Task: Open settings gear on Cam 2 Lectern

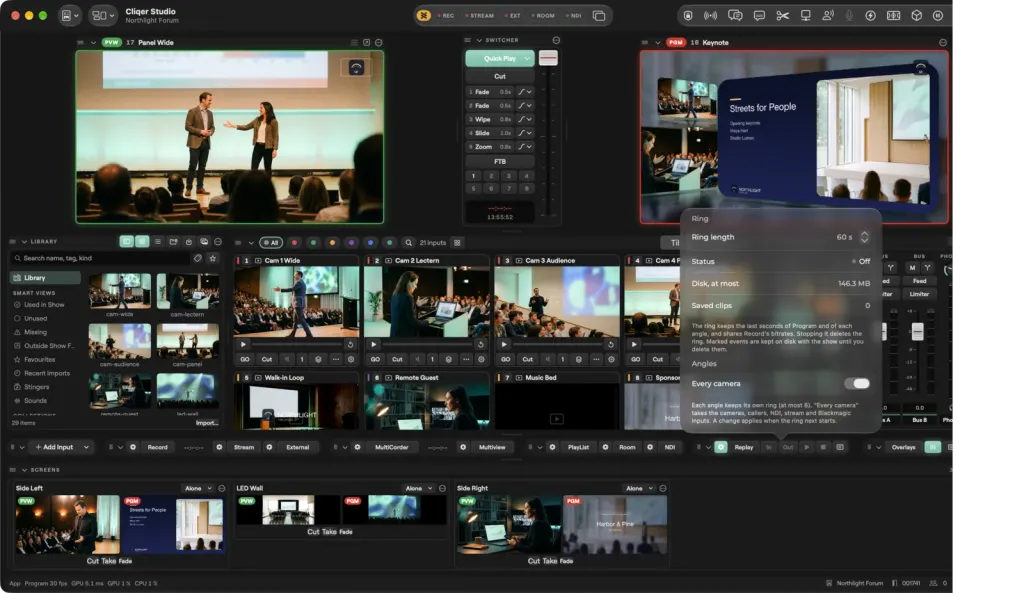Action: pos(481,359)
